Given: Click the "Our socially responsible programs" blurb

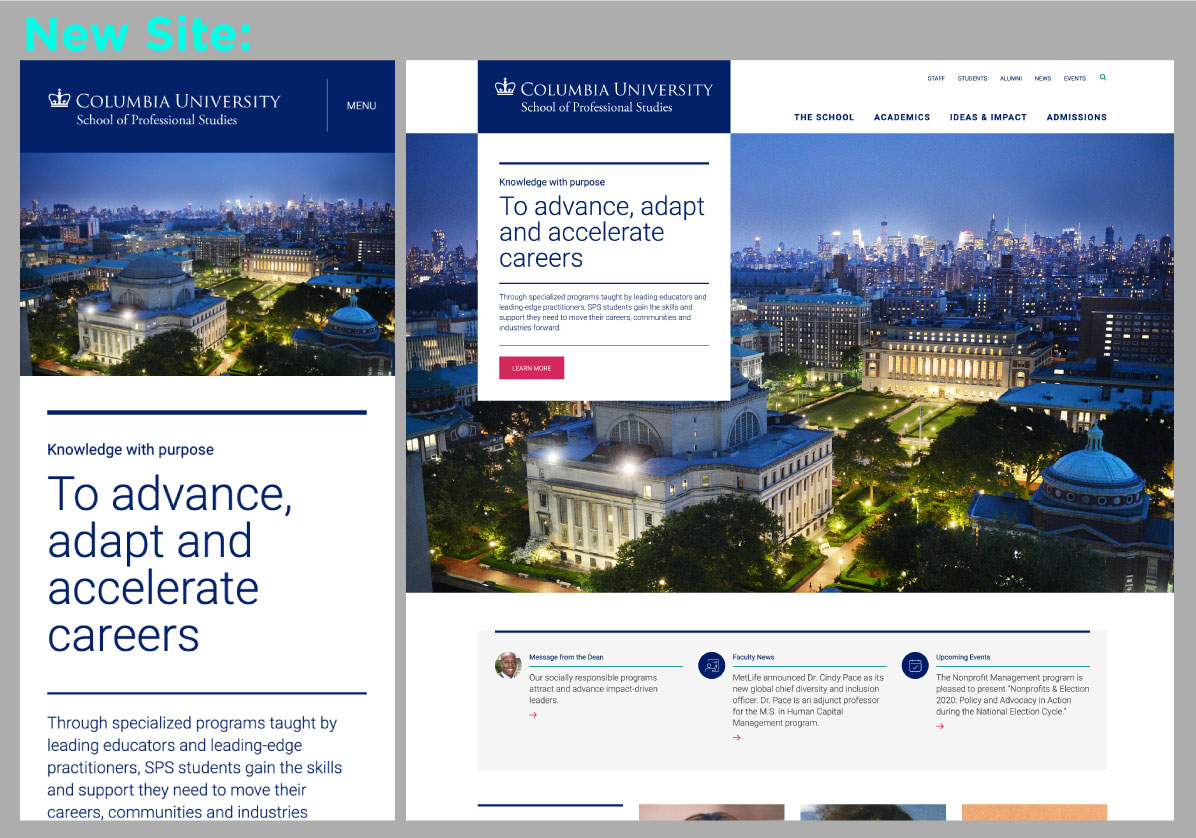Looking at the screenshot, I should click(593, 689).
